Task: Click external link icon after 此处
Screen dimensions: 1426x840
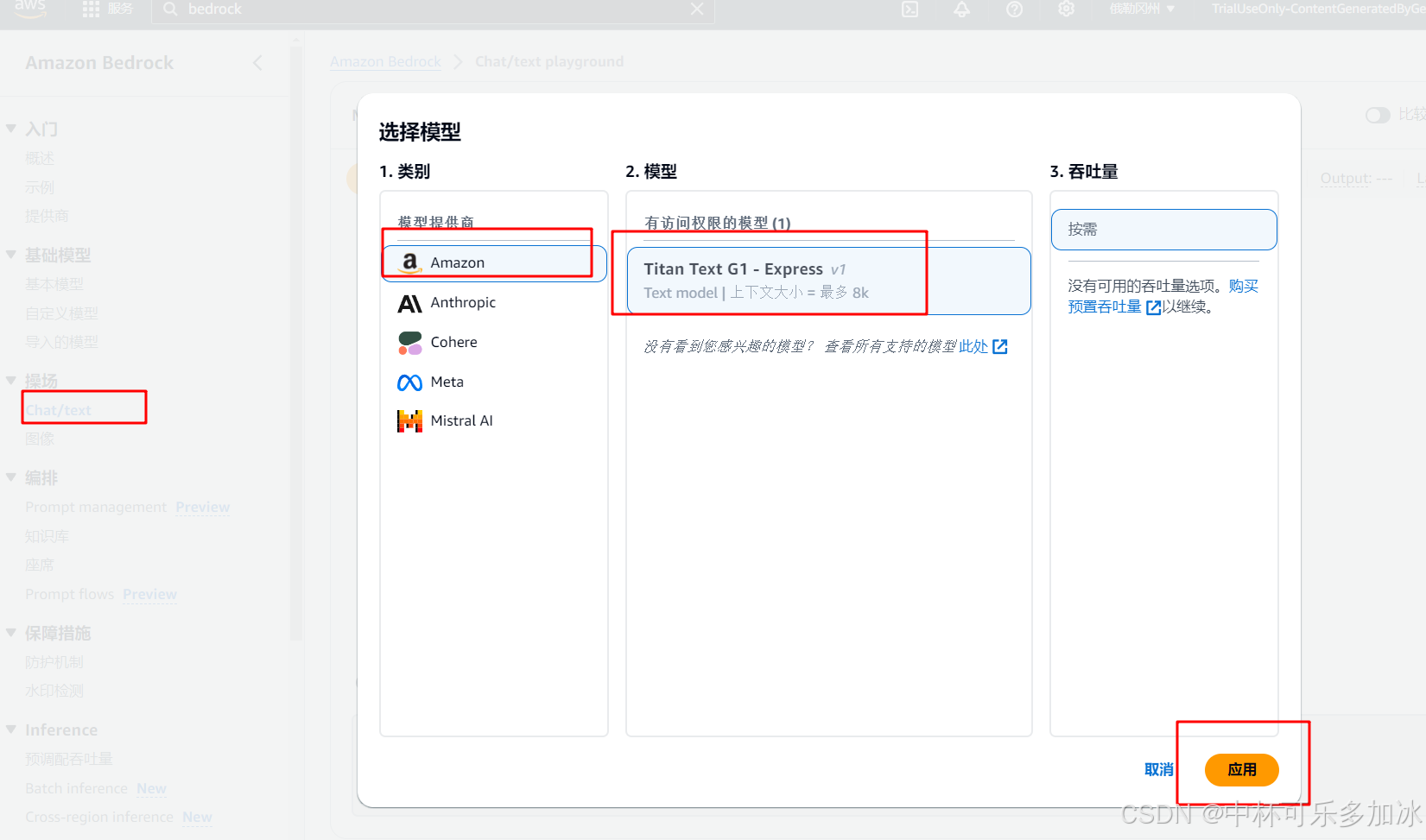Action: [x=1000, y=346]
